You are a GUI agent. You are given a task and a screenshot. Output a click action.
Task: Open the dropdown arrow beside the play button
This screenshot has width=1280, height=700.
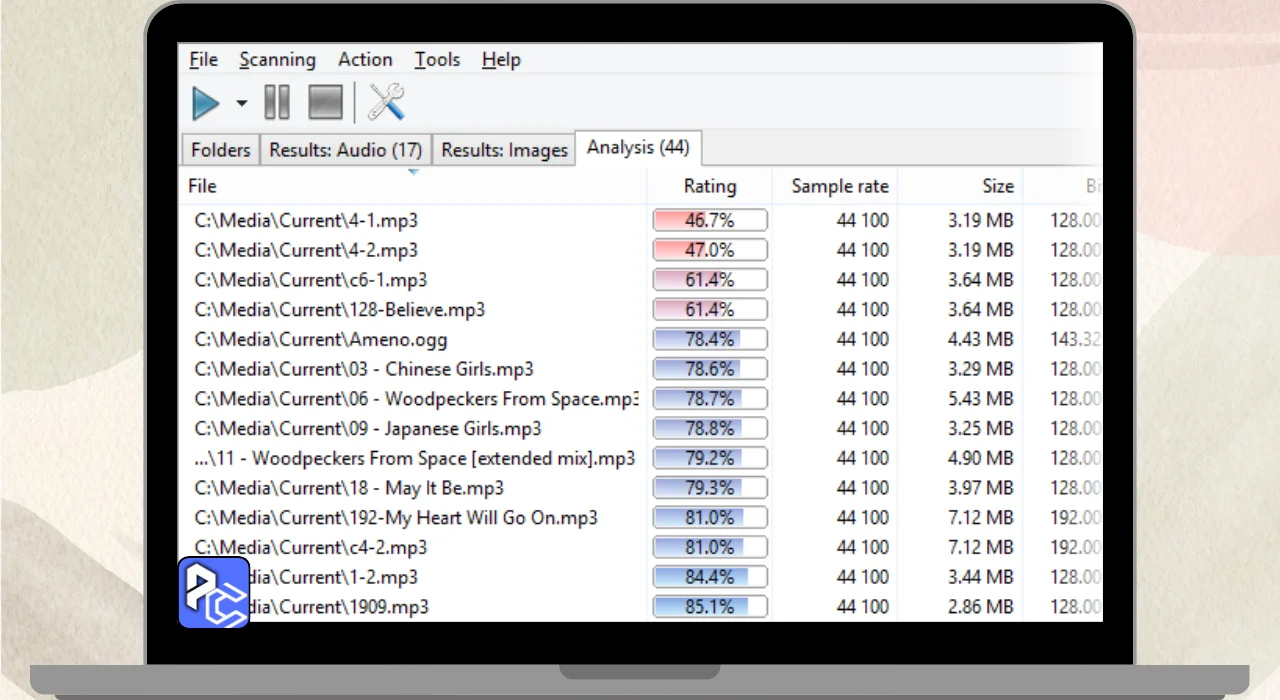pos(241,103)
